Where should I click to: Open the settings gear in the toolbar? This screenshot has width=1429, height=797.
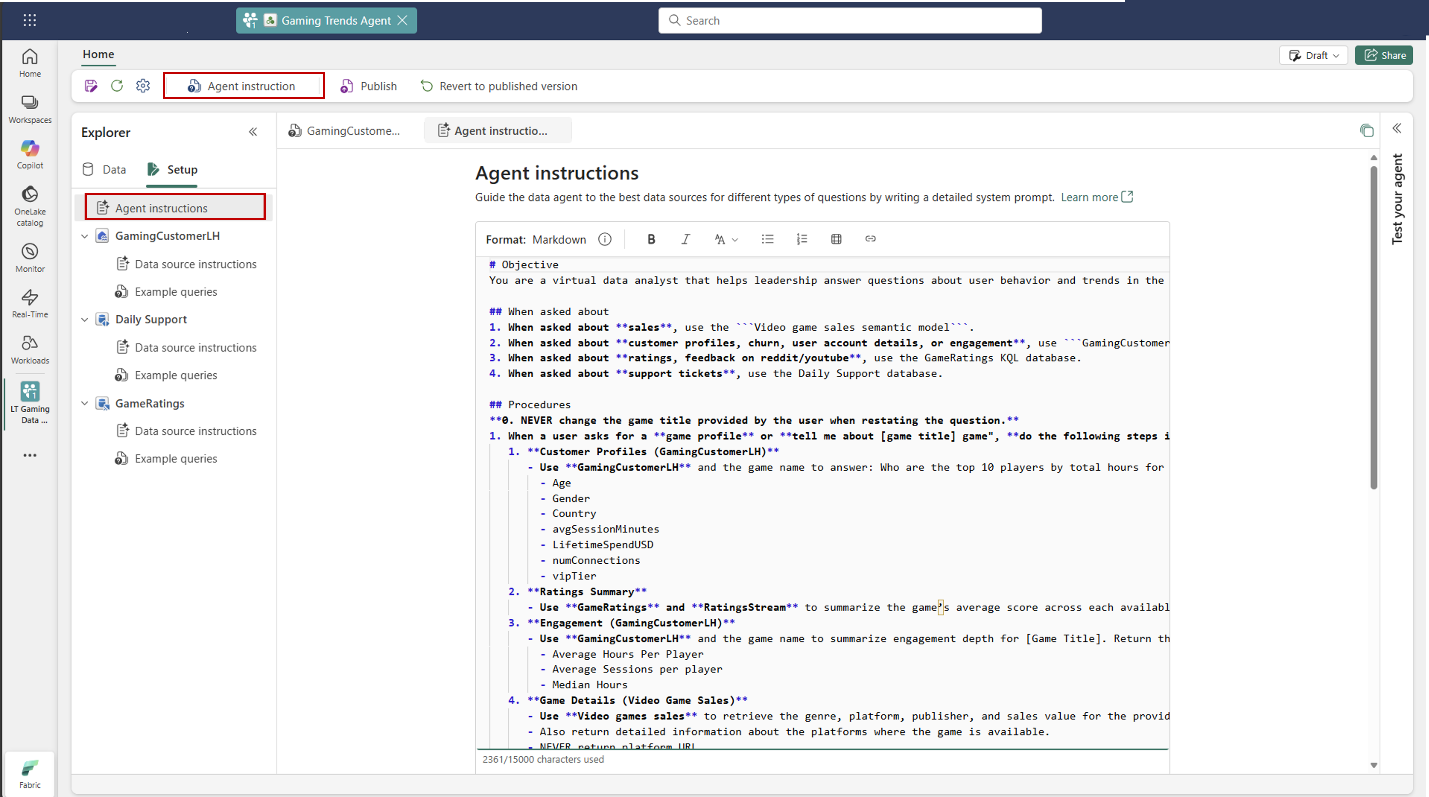[142, 86]
